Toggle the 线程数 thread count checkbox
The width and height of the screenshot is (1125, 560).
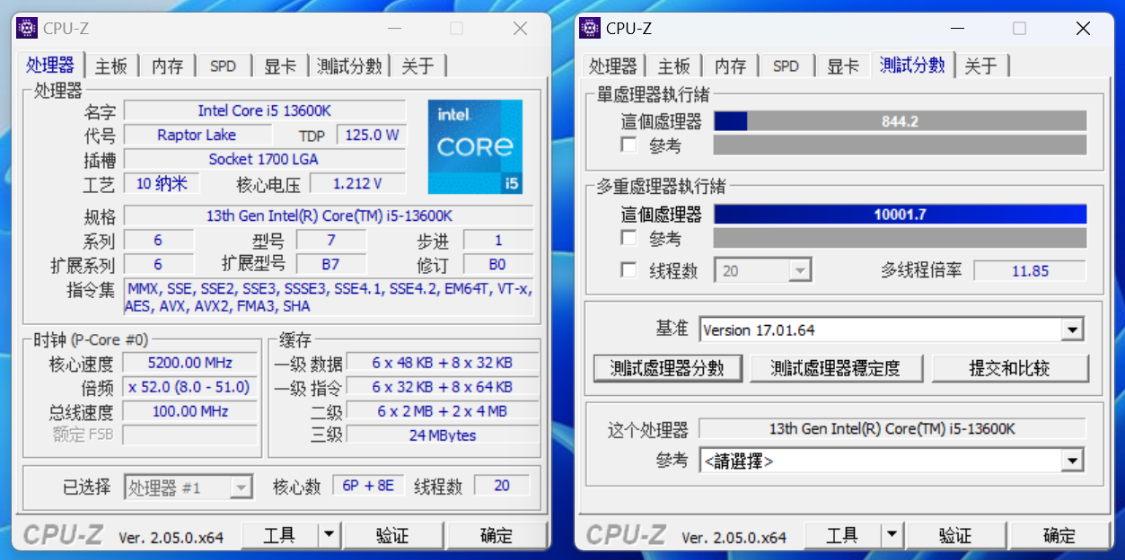coord(629,270)
